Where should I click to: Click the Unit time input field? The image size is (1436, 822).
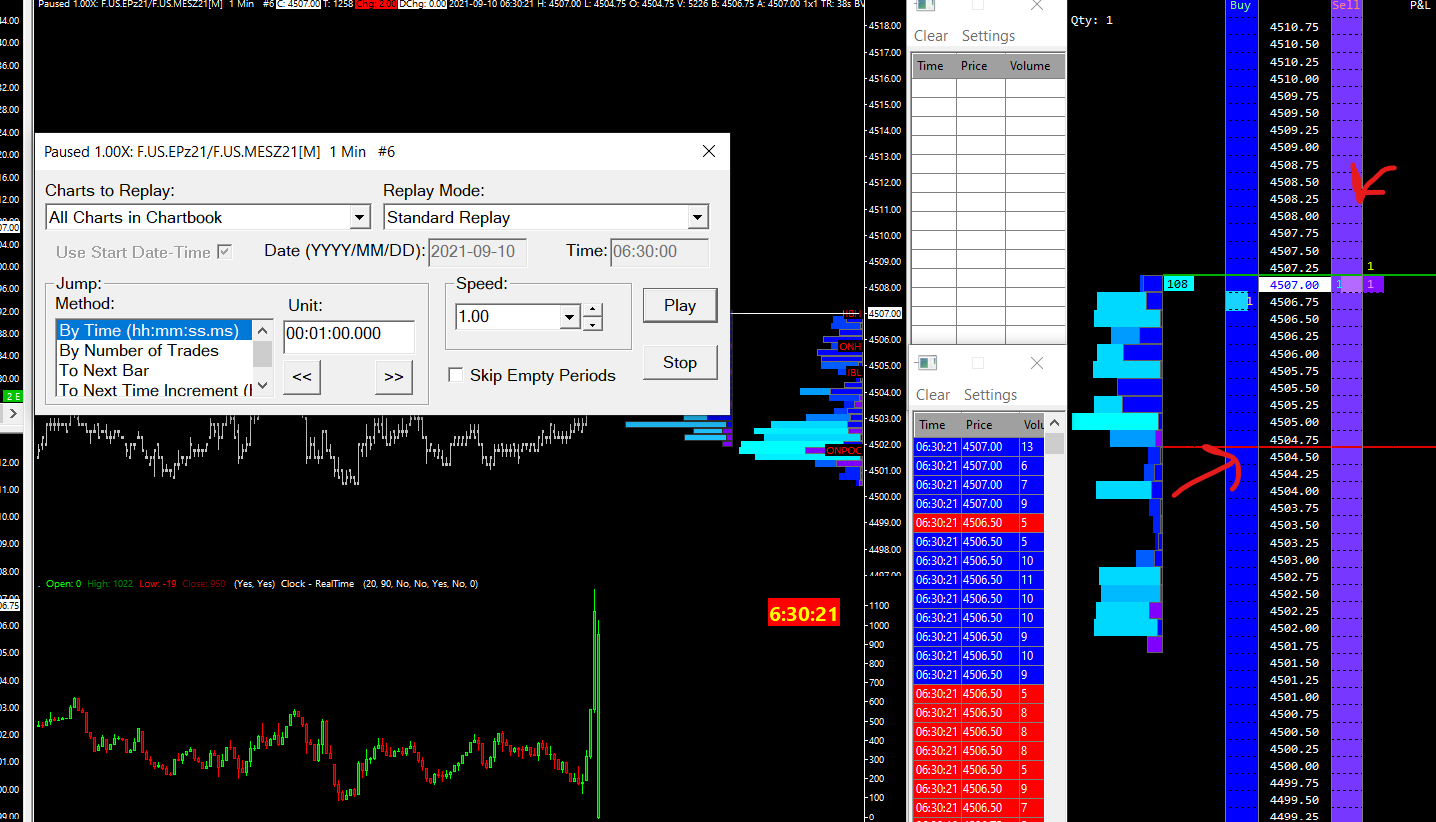tap(349, 336)
